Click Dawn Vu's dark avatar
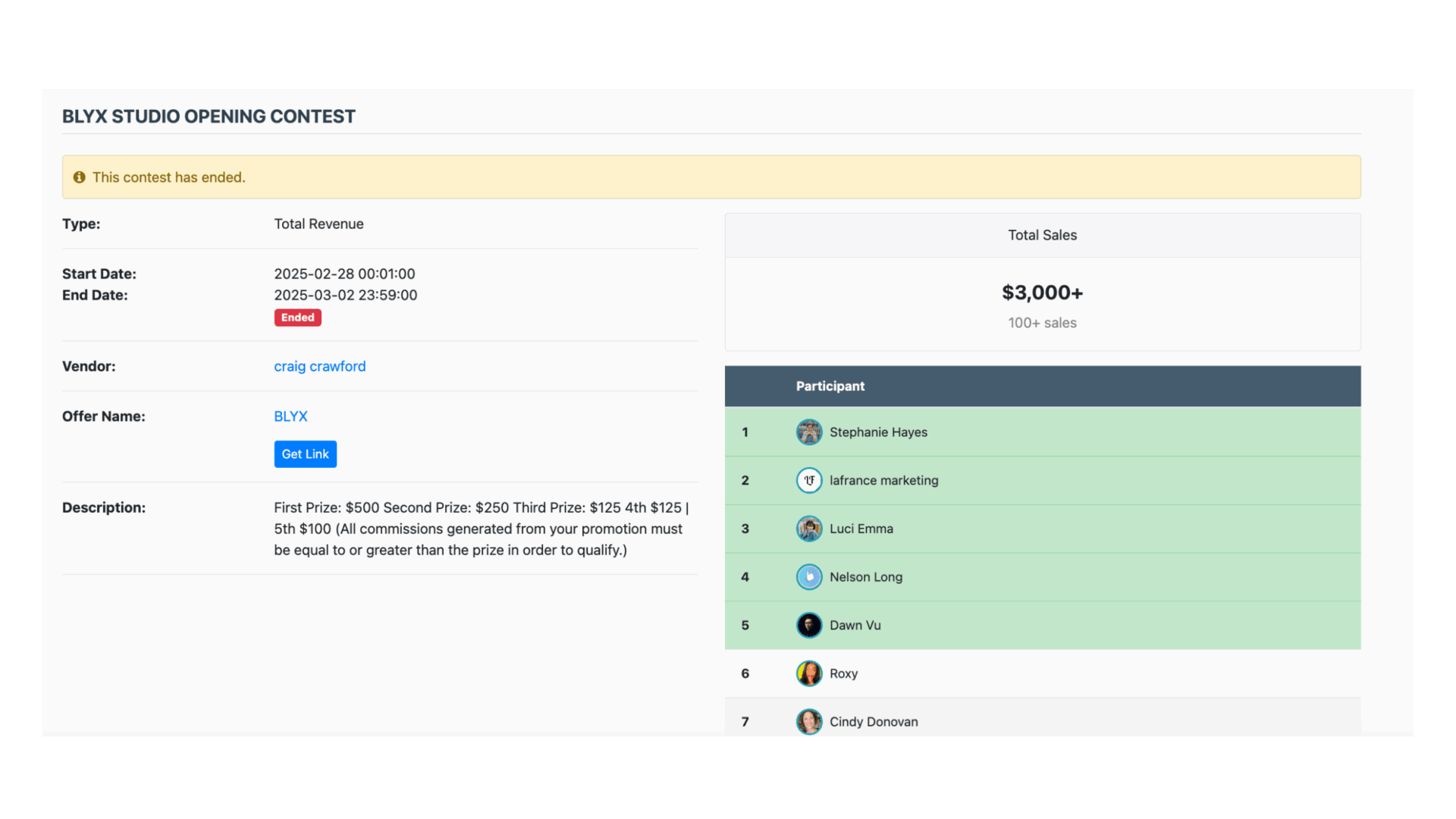This screenshot has width=1456, height=819. 808,625
